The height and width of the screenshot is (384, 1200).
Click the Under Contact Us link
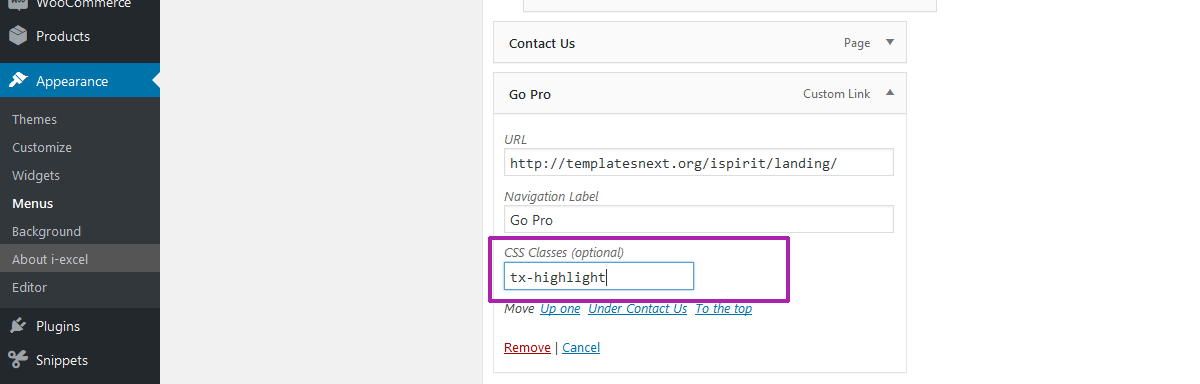pos(637,309)
